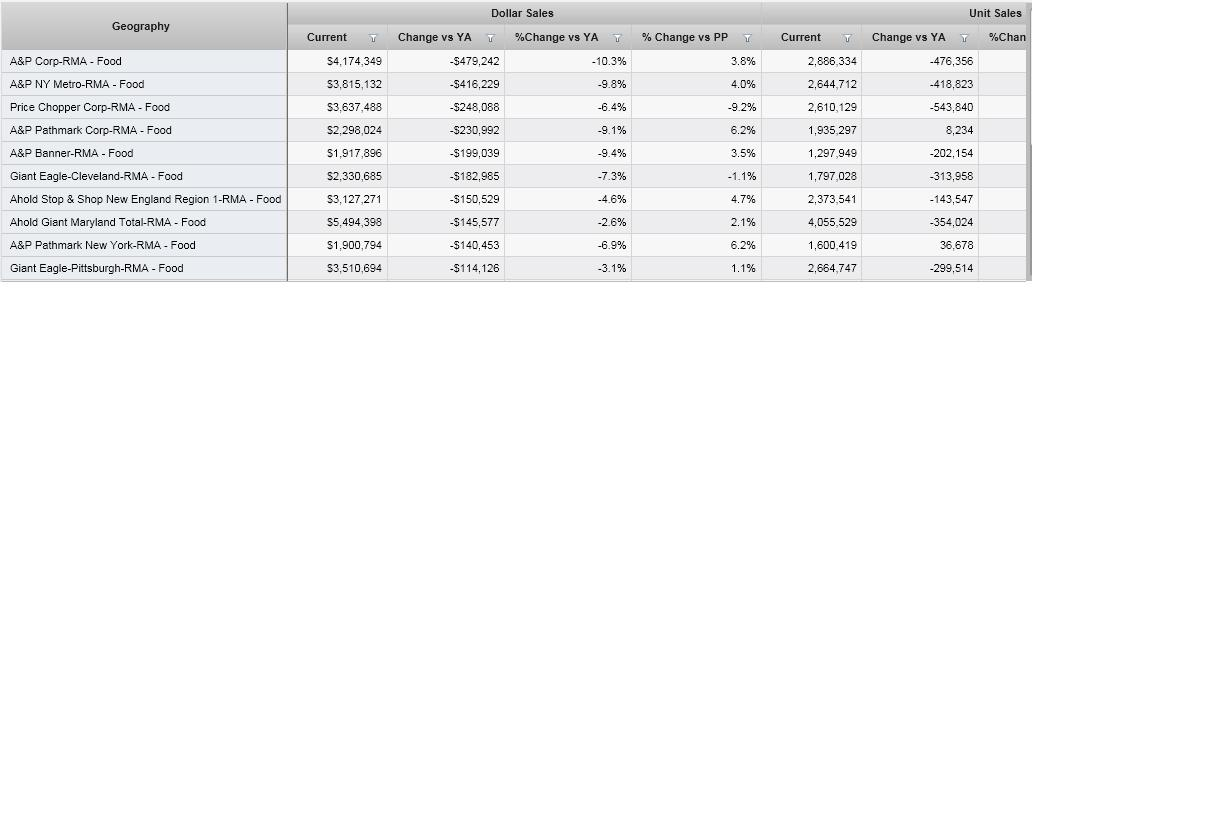Click the Unit Sales group header
Image resolution: width=1218 pixels, height=834 pixels.
coord(994,13)
